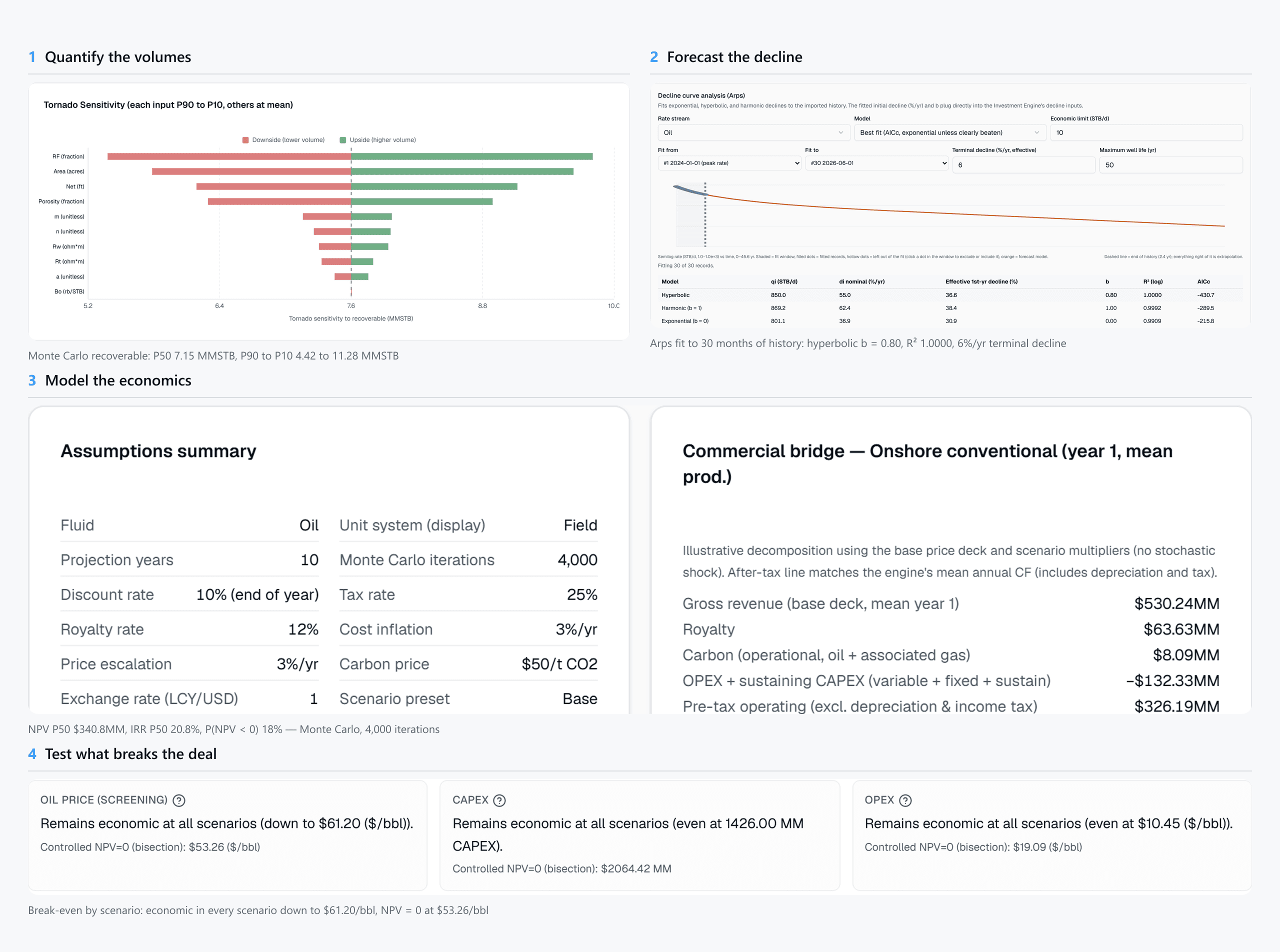
Task: Click the 'di nominal (%/yr)' column header
Action: tap(861, 282)
